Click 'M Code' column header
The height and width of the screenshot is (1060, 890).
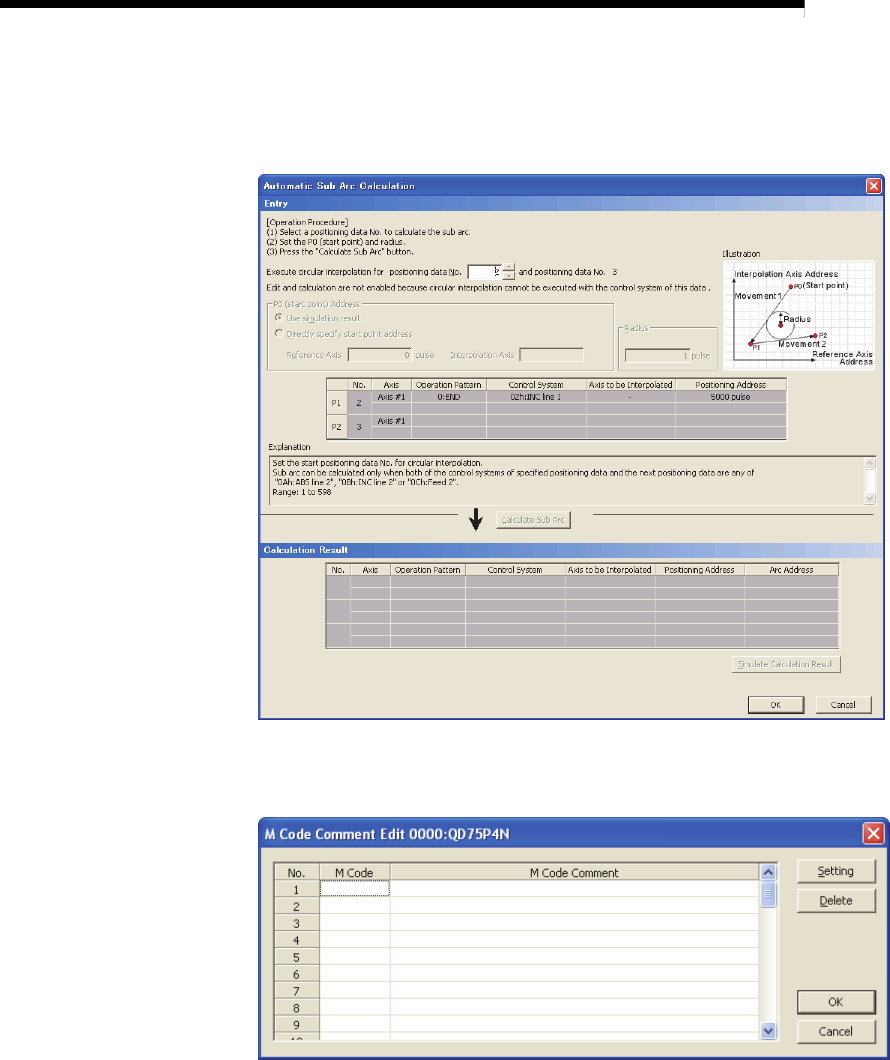354,873
